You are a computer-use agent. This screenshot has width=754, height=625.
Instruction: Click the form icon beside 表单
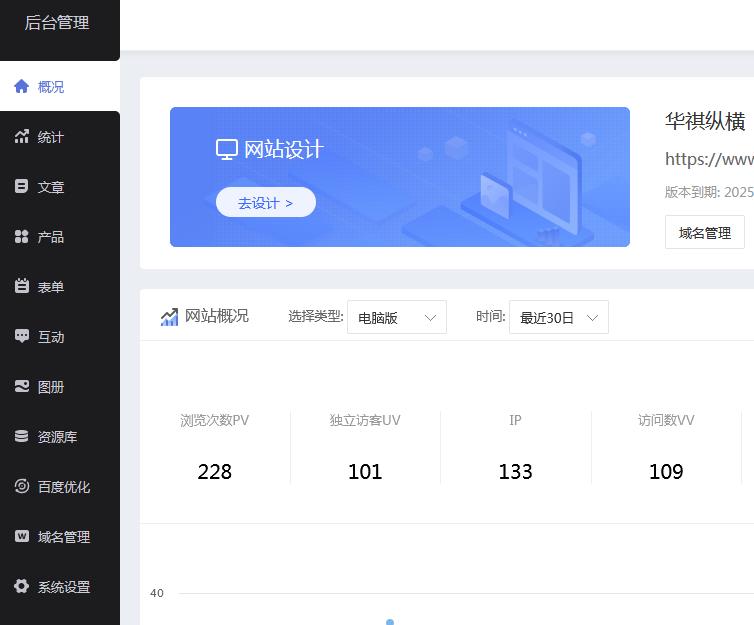(x=22, y=286)
